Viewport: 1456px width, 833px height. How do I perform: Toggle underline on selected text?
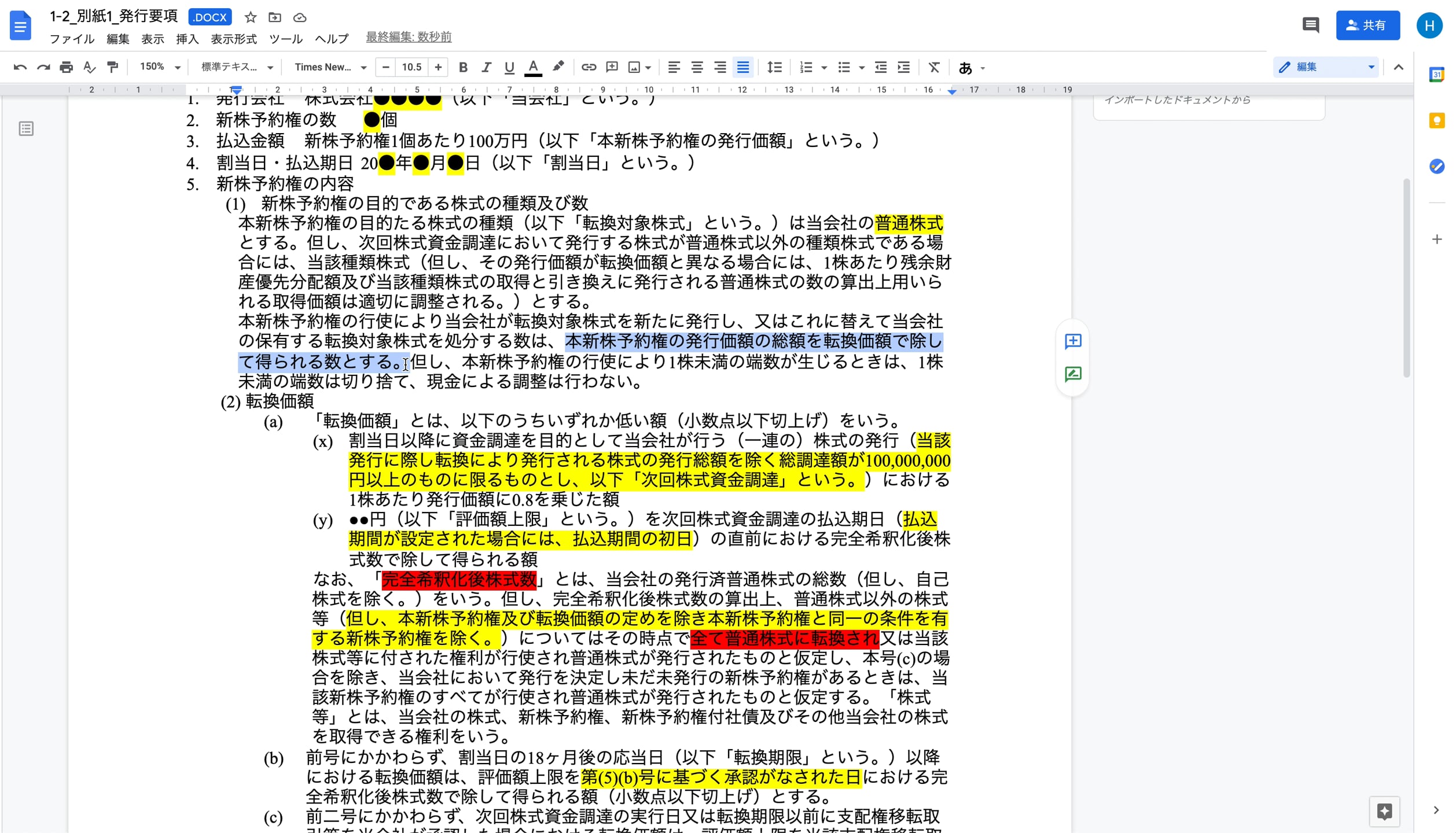[x=509, y=67]
